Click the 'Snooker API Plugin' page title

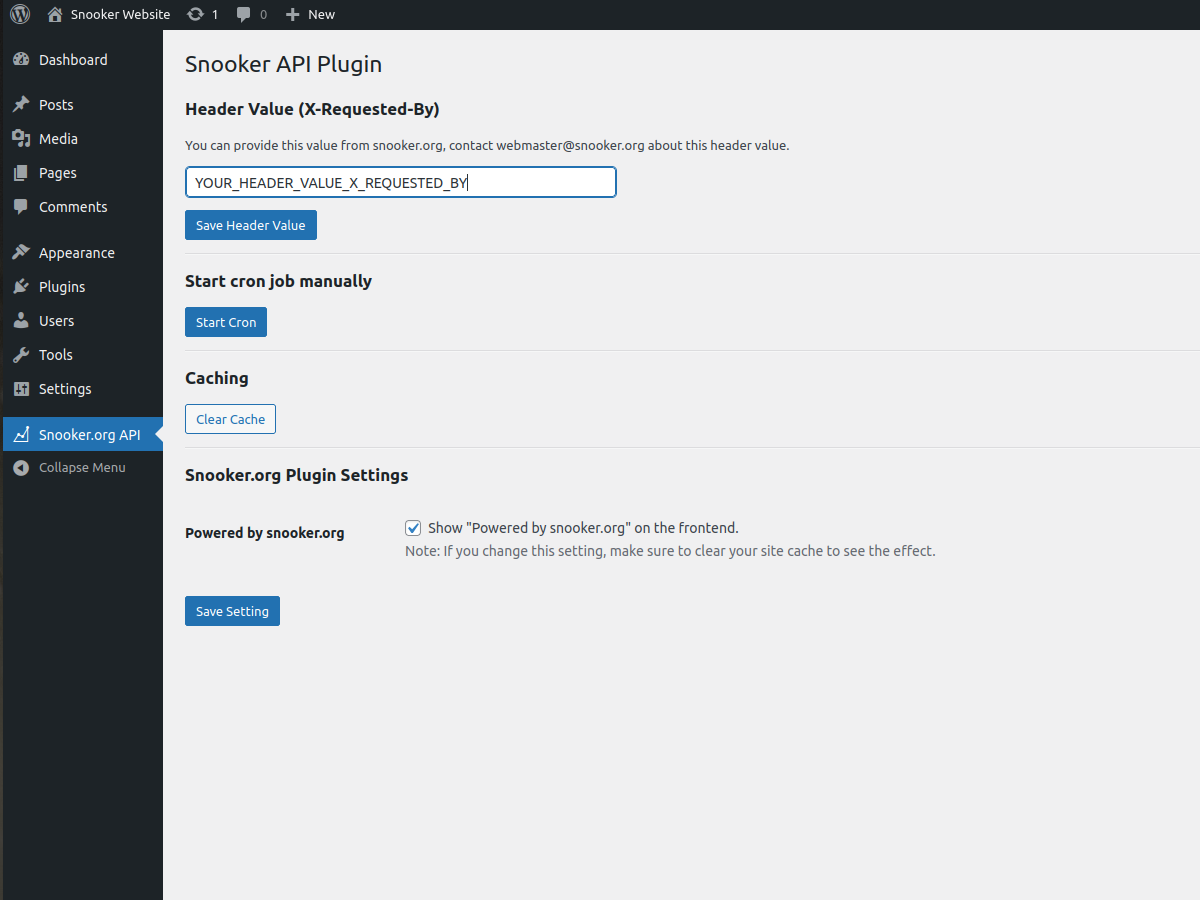coord(284,64)
